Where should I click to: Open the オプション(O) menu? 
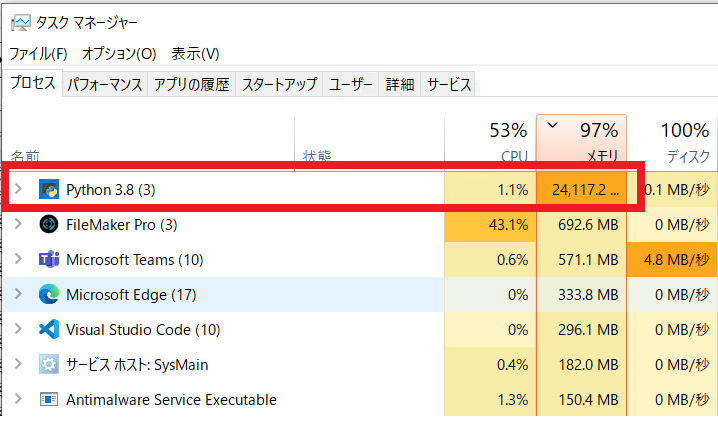tap(119, 54)
